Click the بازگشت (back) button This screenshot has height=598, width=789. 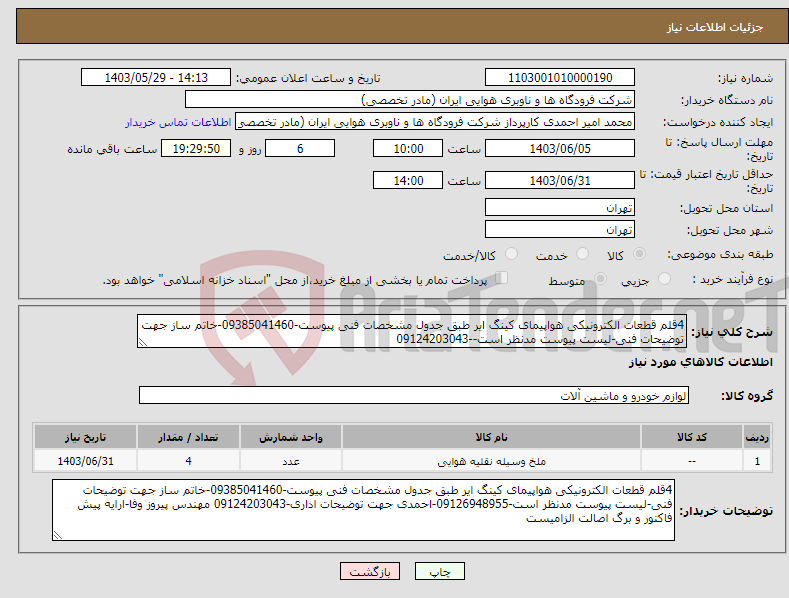[370, 571]
